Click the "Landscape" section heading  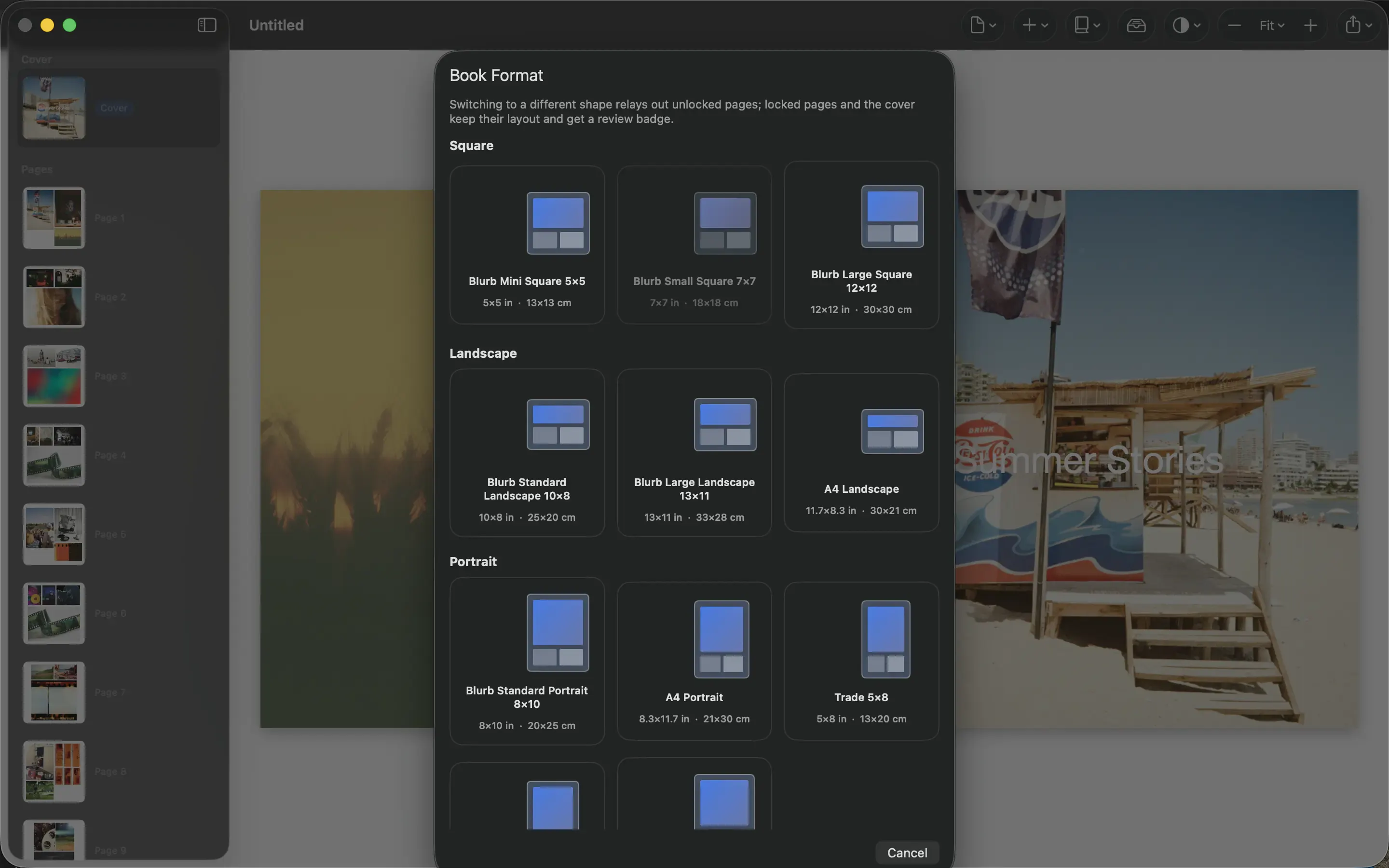pyautogui.click(x=483, y=353)
